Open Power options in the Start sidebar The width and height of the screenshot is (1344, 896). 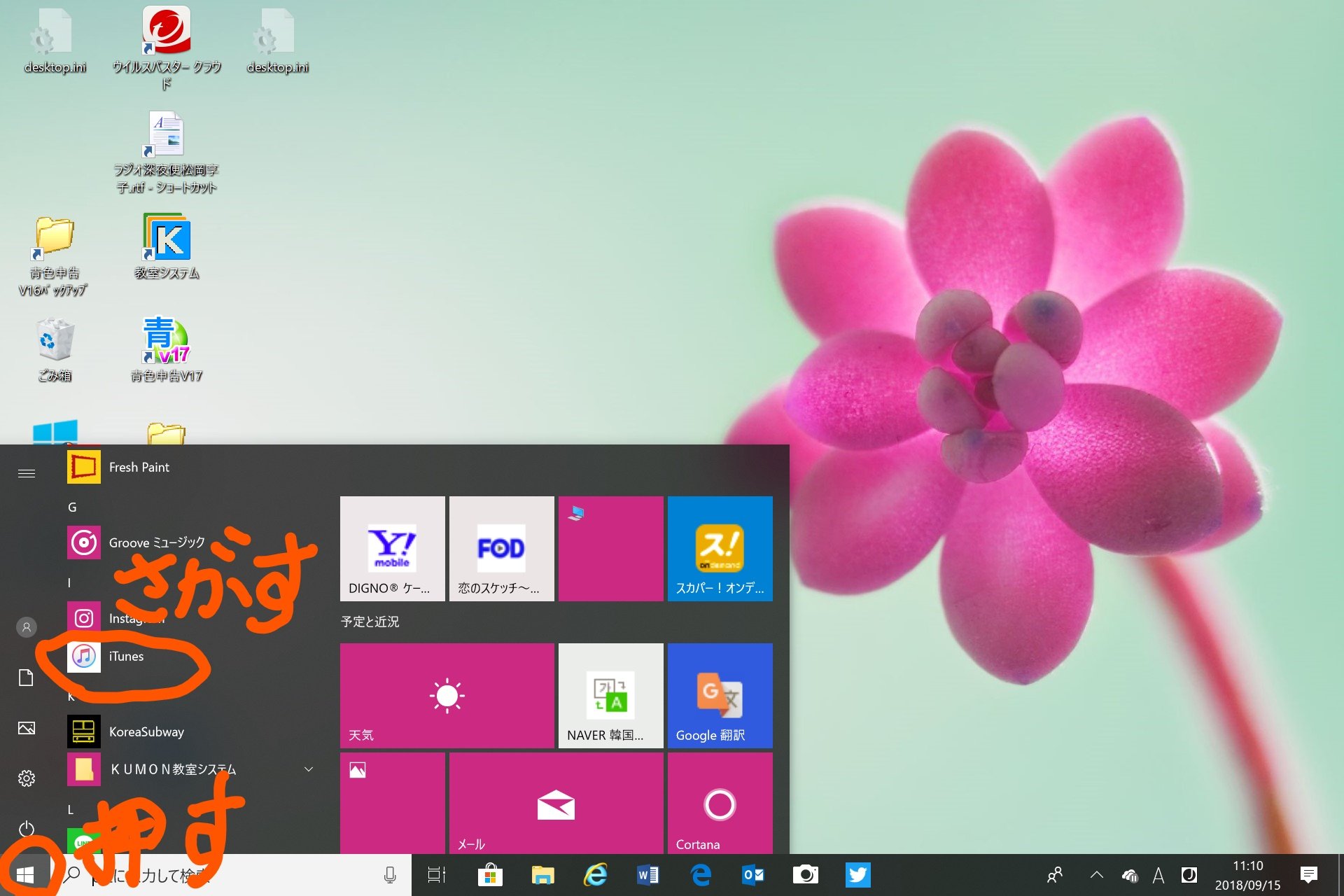[27, 829]
